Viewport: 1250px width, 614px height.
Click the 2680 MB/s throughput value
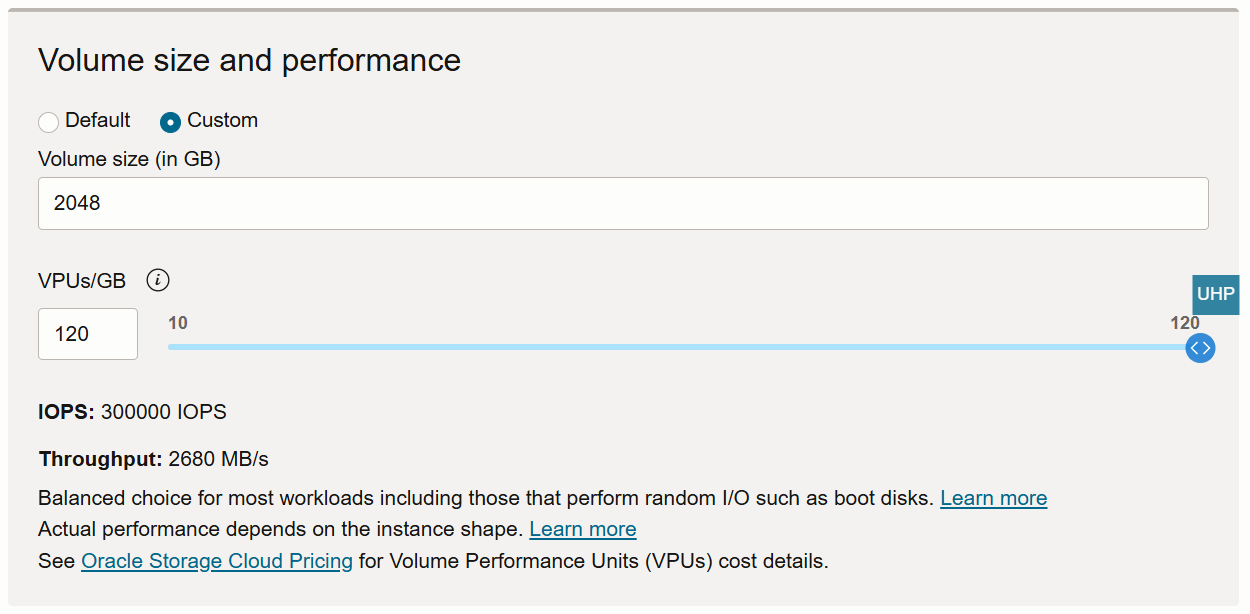218,460
